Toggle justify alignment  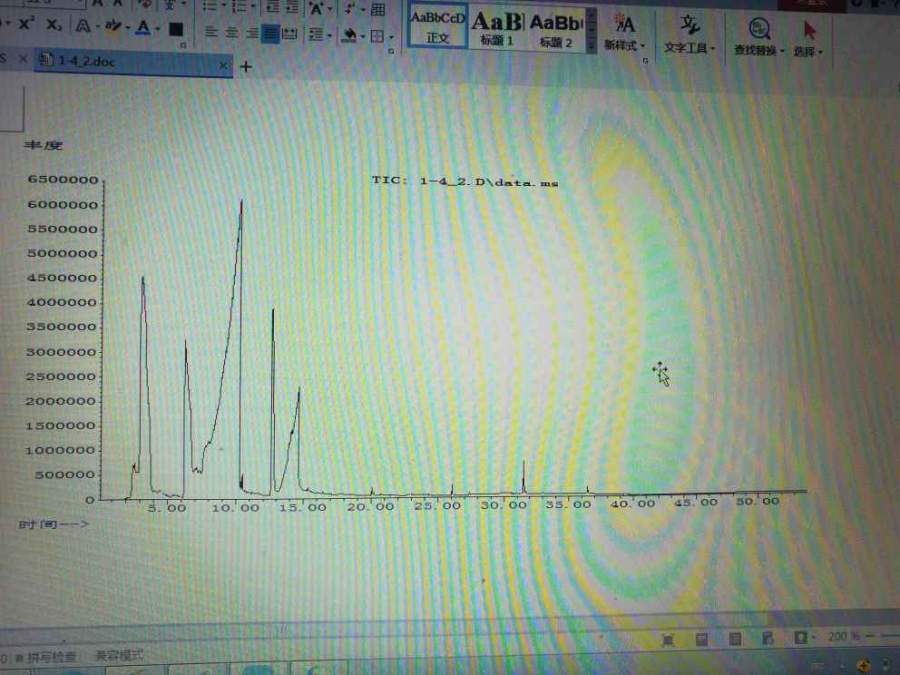click(270, 33)
